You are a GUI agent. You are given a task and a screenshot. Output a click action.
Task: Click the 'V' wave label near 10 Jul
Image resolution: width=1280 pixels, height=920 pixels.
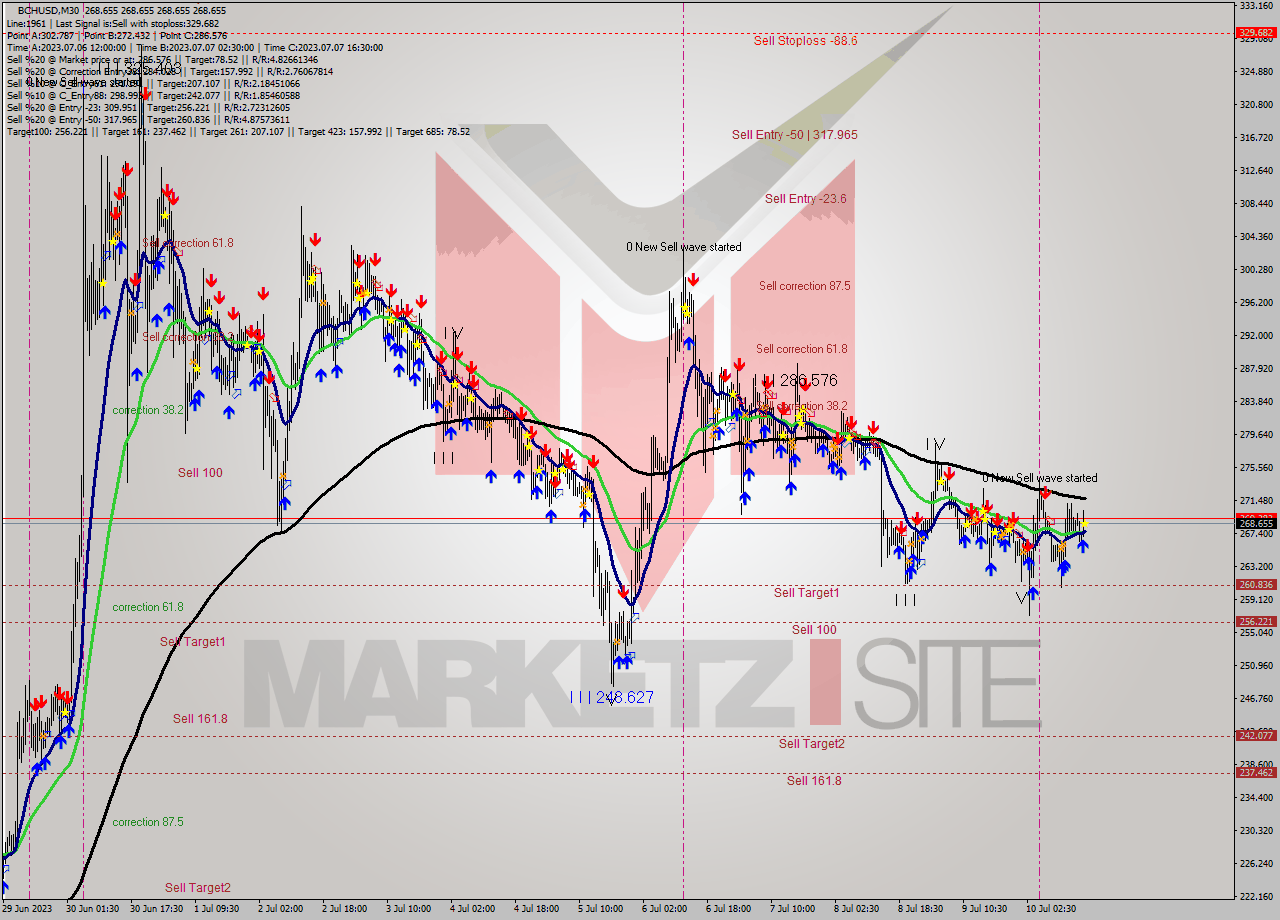pyautogui.click(x=1020, y=598)
